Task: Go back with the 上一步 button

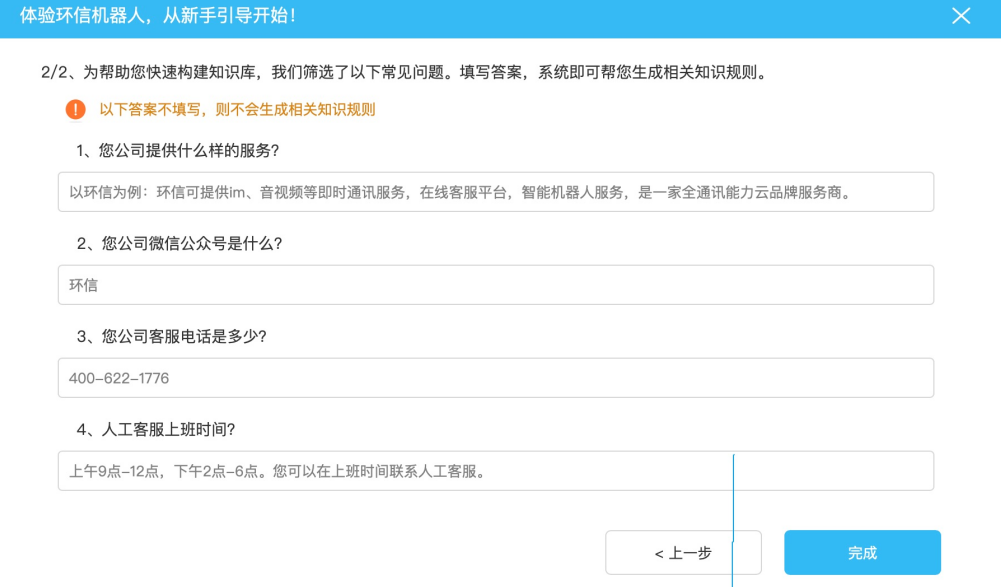Action: 683,553
